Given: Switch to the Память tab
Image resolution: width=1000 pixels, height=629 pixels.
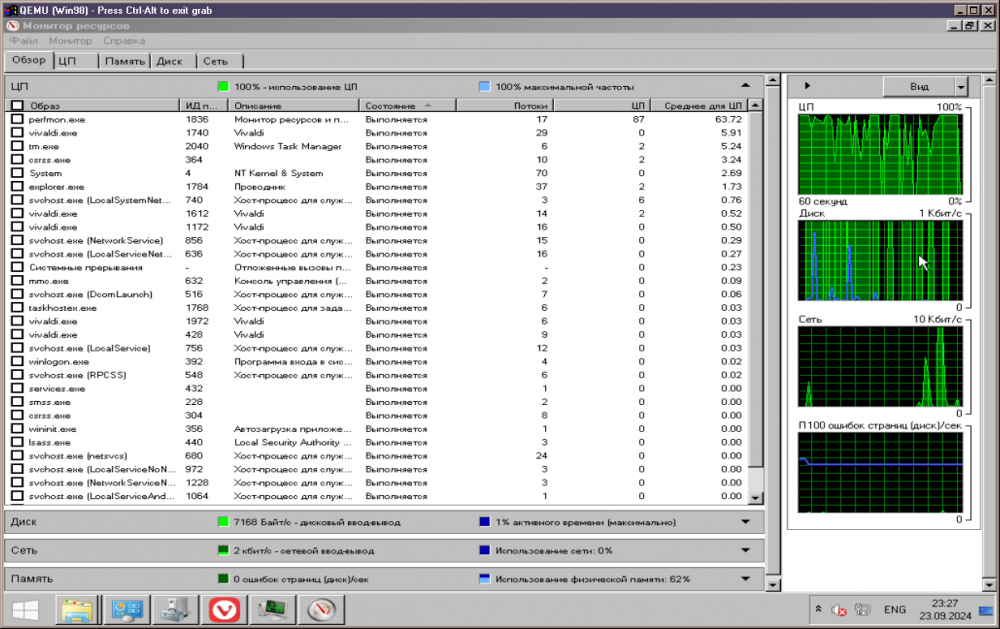Looking at the screenshot, I should coord(125,61).
